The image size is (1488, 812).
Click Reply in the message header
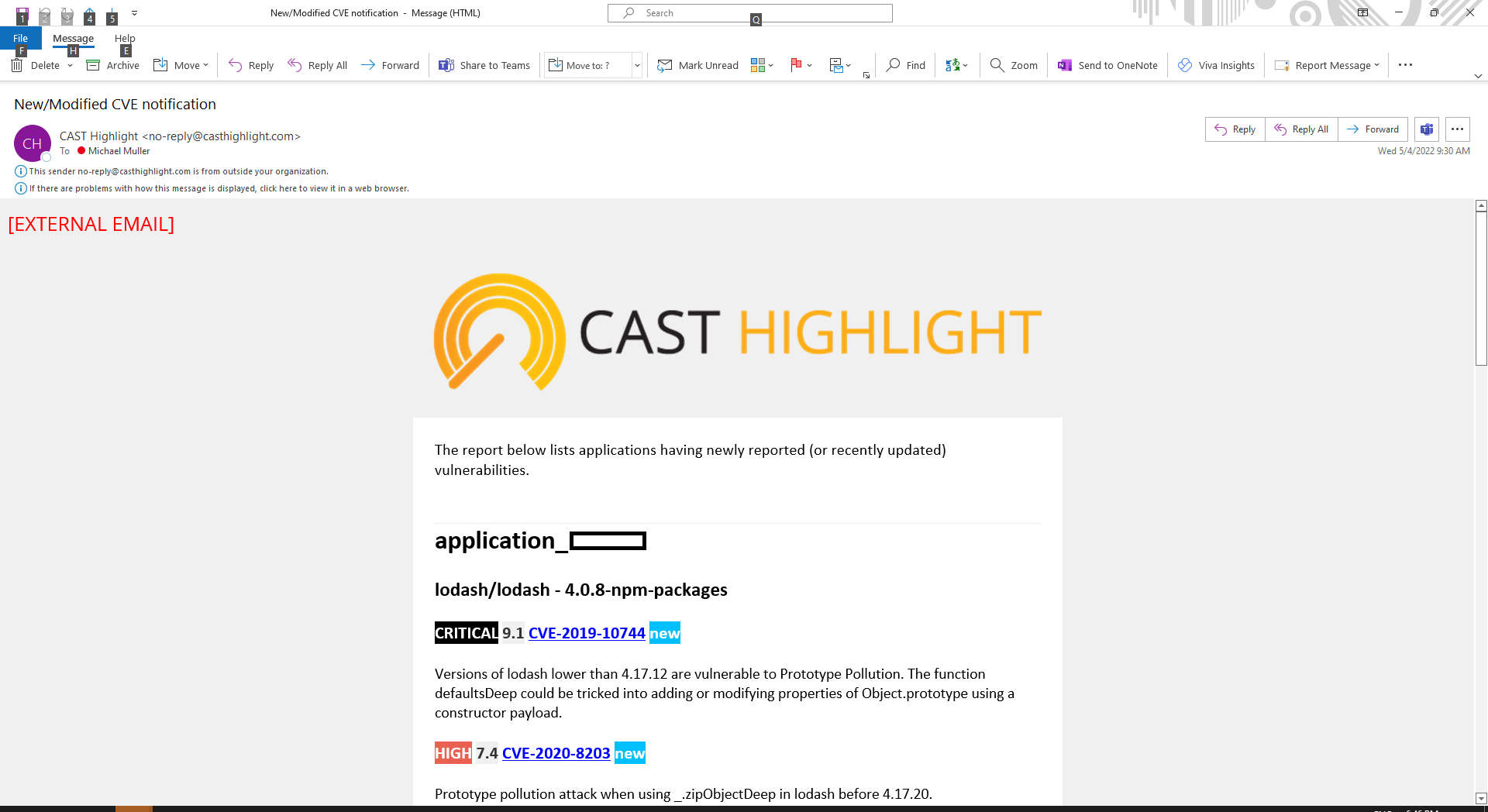pyautogui.click(x=1235, y=129)
